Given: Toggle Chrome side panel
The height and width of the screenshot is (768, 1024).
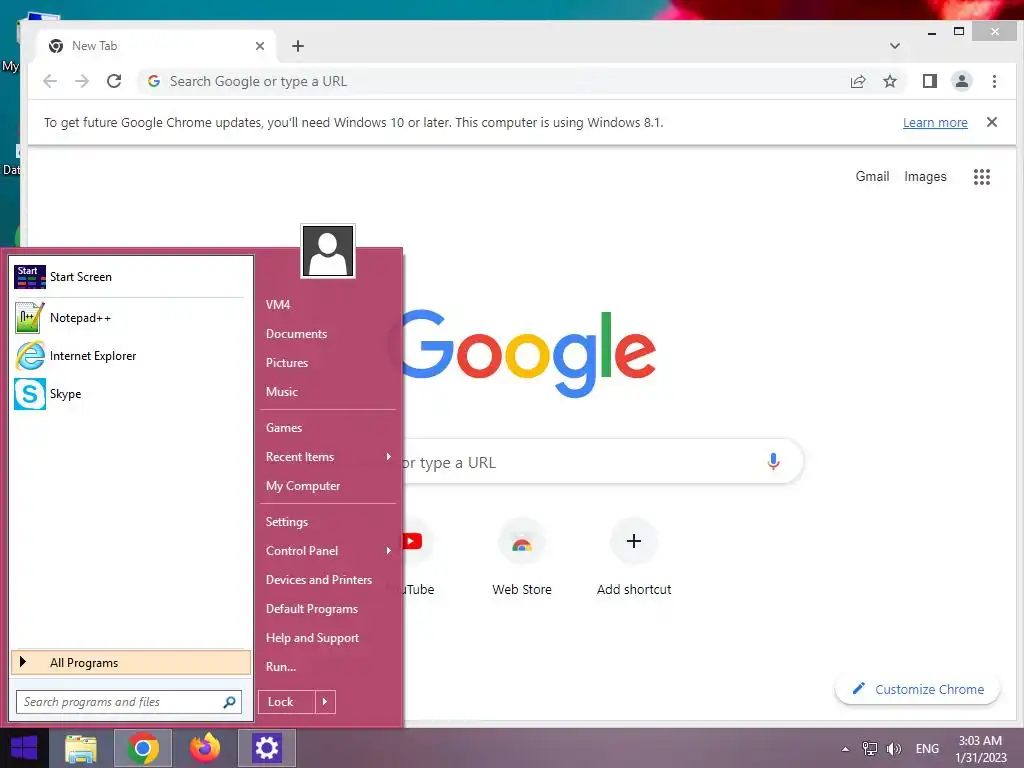Looking at the screenshot, I should click(930, 81).
